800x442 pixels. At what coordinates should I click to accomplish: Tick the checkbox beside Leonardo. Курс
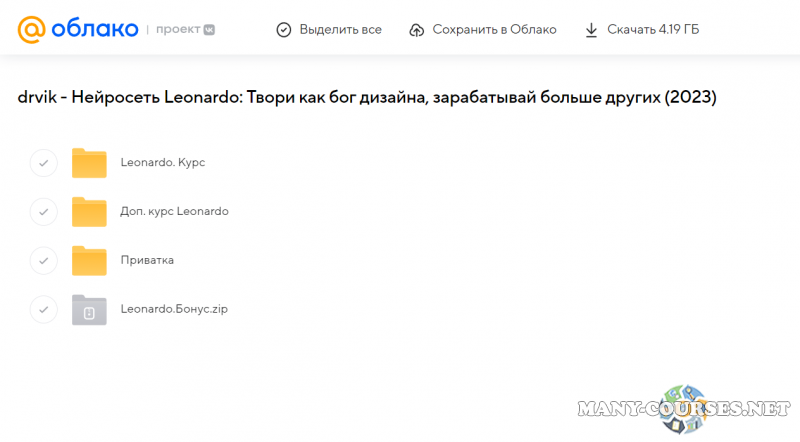pos(43,162)
